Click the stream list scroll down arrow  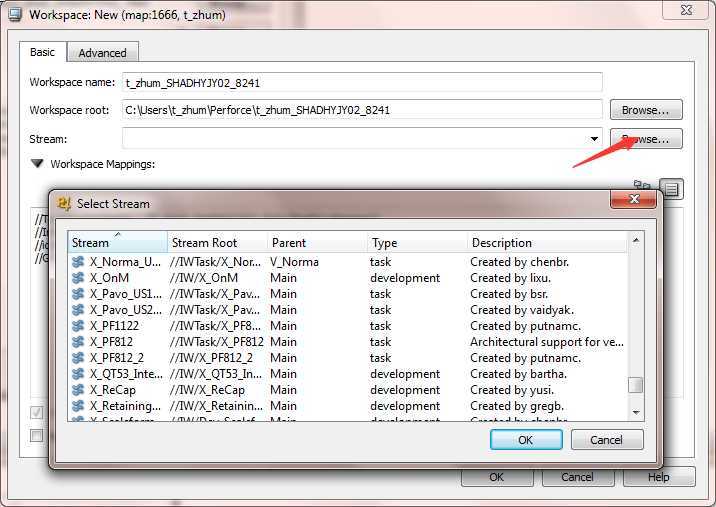(636, 412)
